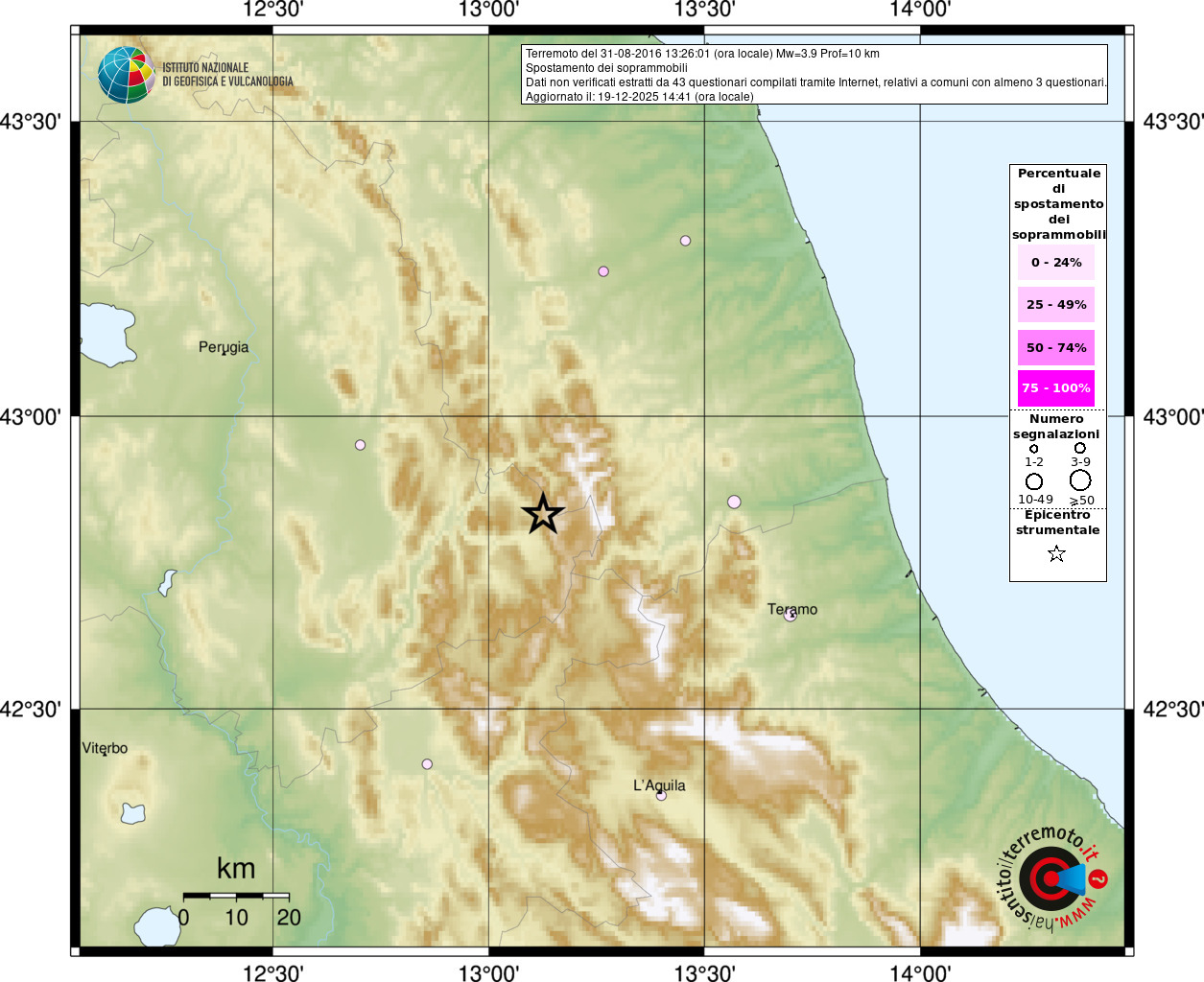
Task: Pick the 75 - 100% legend swatch
Action: pyautogui.click(x=1056, y=388)
